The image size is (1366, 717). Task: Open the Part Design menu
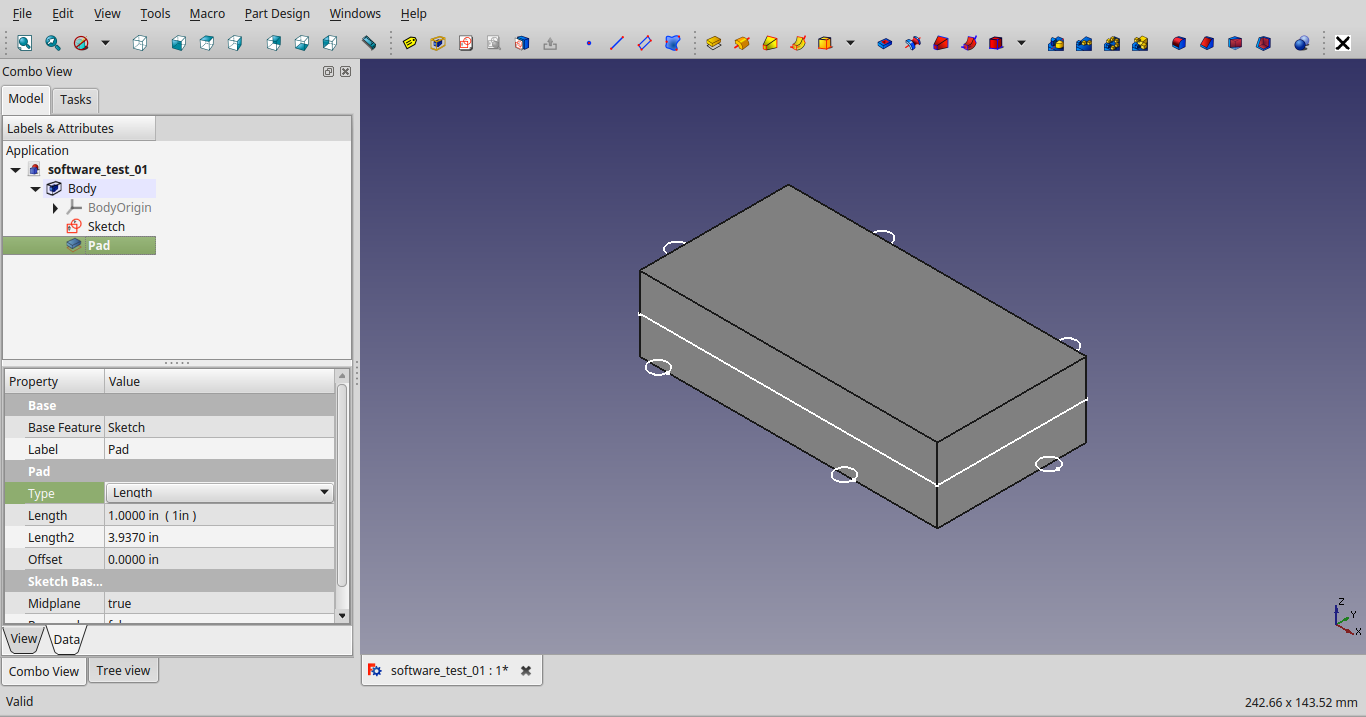coord(277,13)
